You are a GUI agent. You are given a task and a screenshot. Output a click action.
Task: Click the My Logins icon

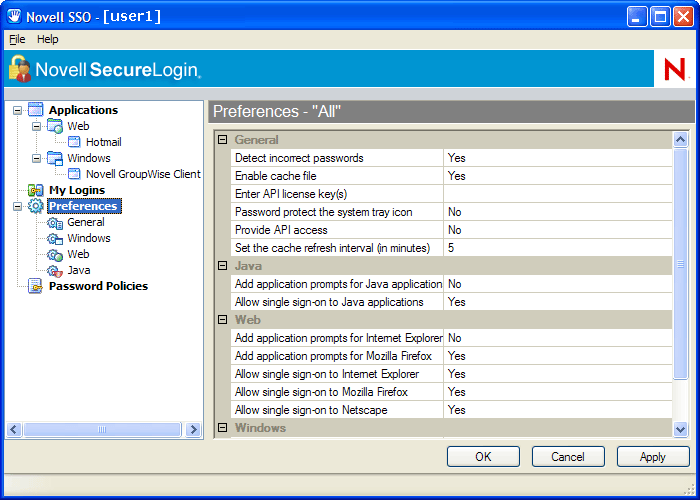click(x=36, y=190)
